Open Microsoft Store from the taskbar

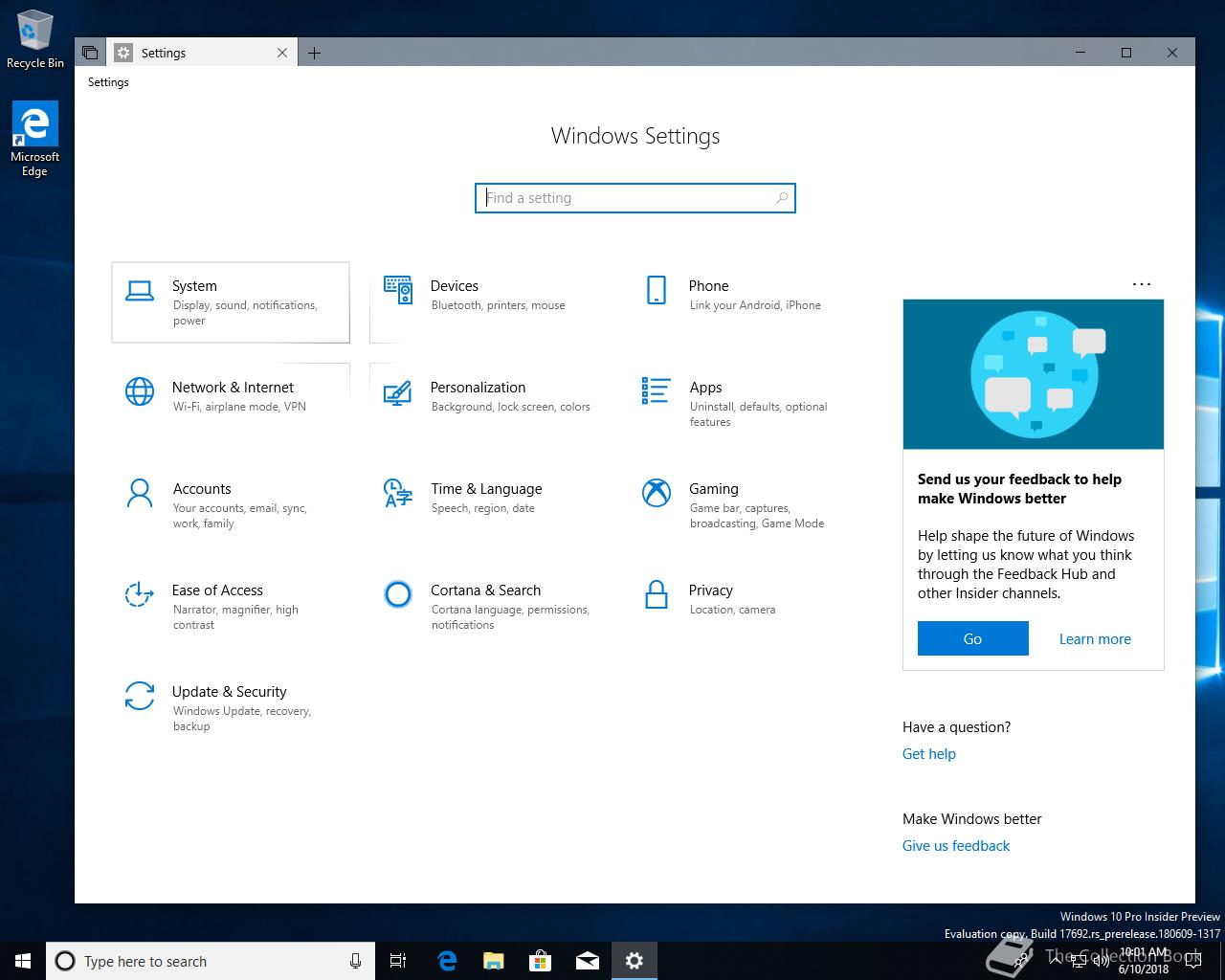541,961
